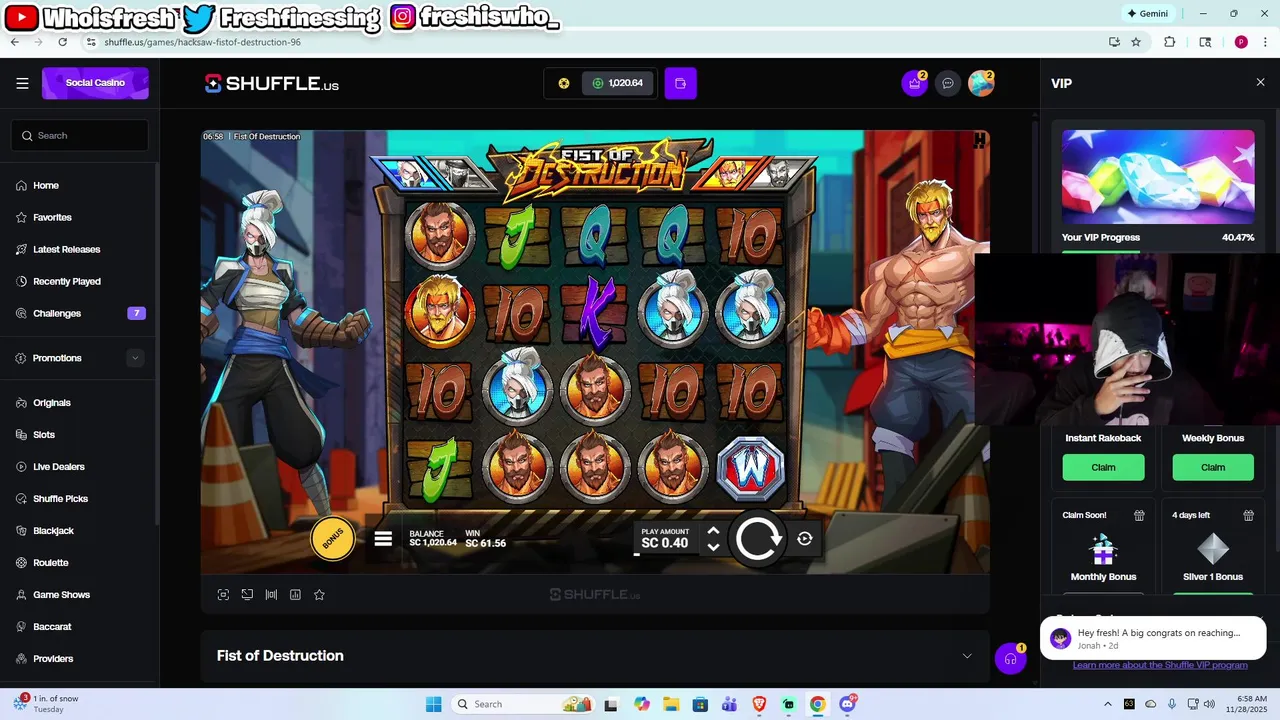Click the VIP gems banner

(1158, 177)
